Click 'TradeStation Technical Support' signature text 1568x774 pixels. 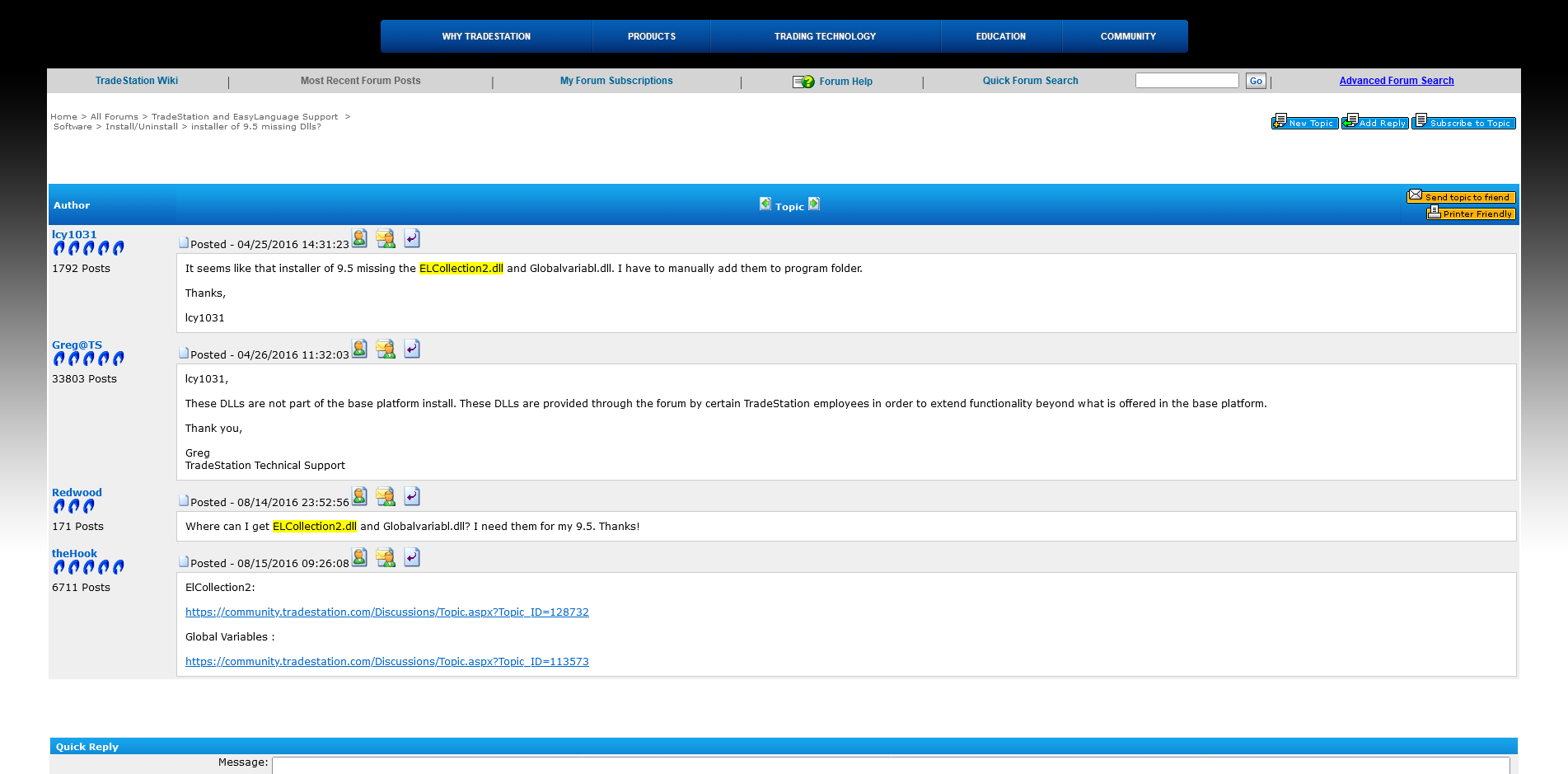coord(265,466)
